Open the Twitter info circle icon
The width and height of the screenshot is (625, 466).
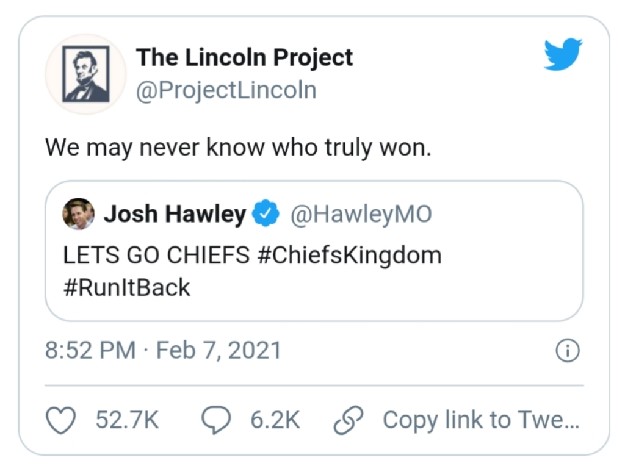click(566, 351)
